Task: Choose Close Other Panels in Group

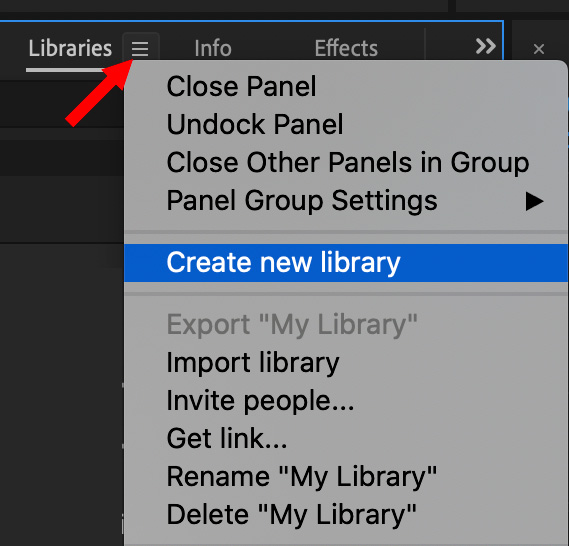Action: 346,163
